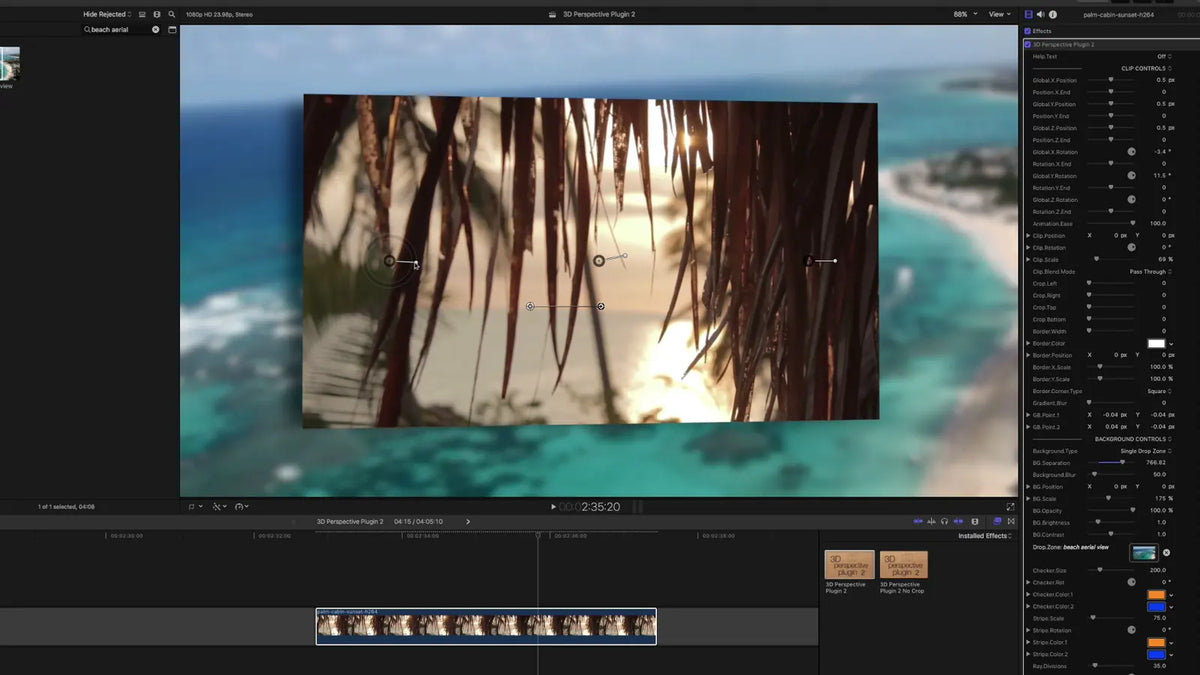Image resolution: width=1200 pixels, height=675 pixels.
Task: Open the Stripe.Color.2 blue swatch
Action: point(1156,654)
